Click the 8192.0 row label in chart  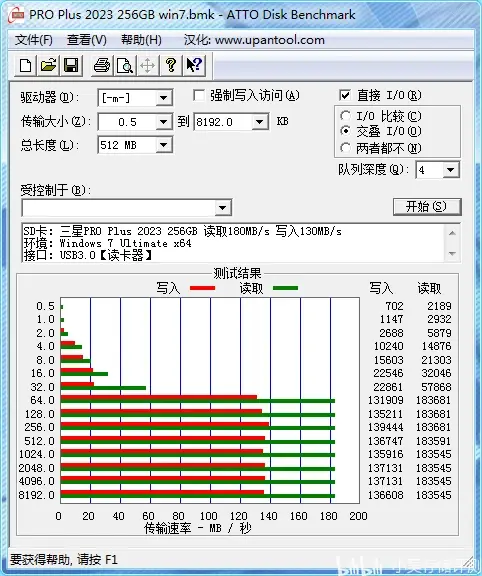point(36,495)
